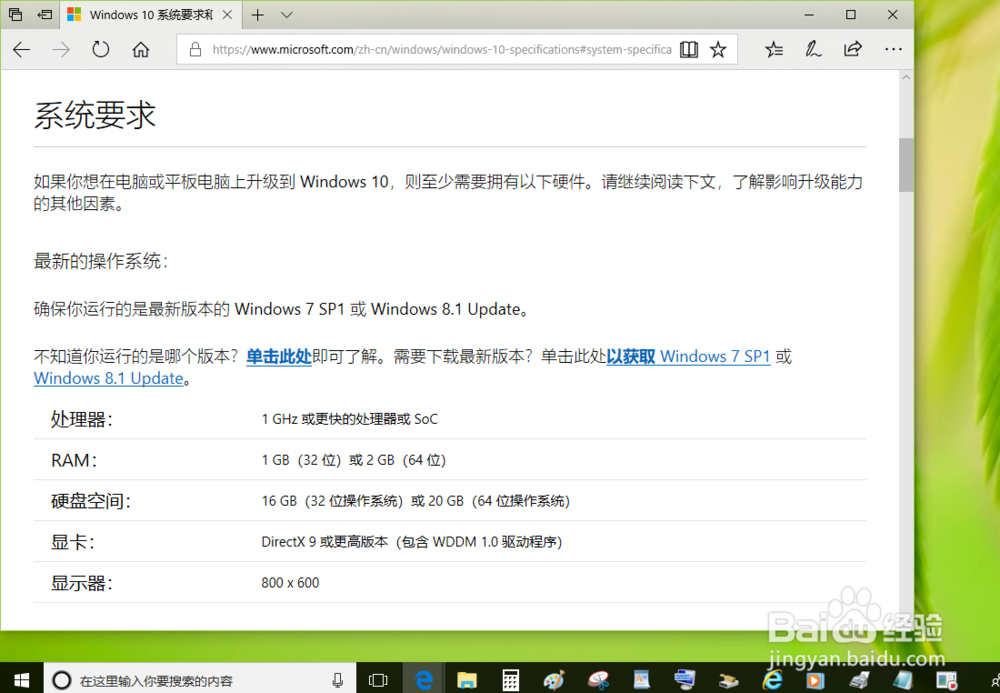
Task: Enable Reading view for this page
Action: pos(689,49)
